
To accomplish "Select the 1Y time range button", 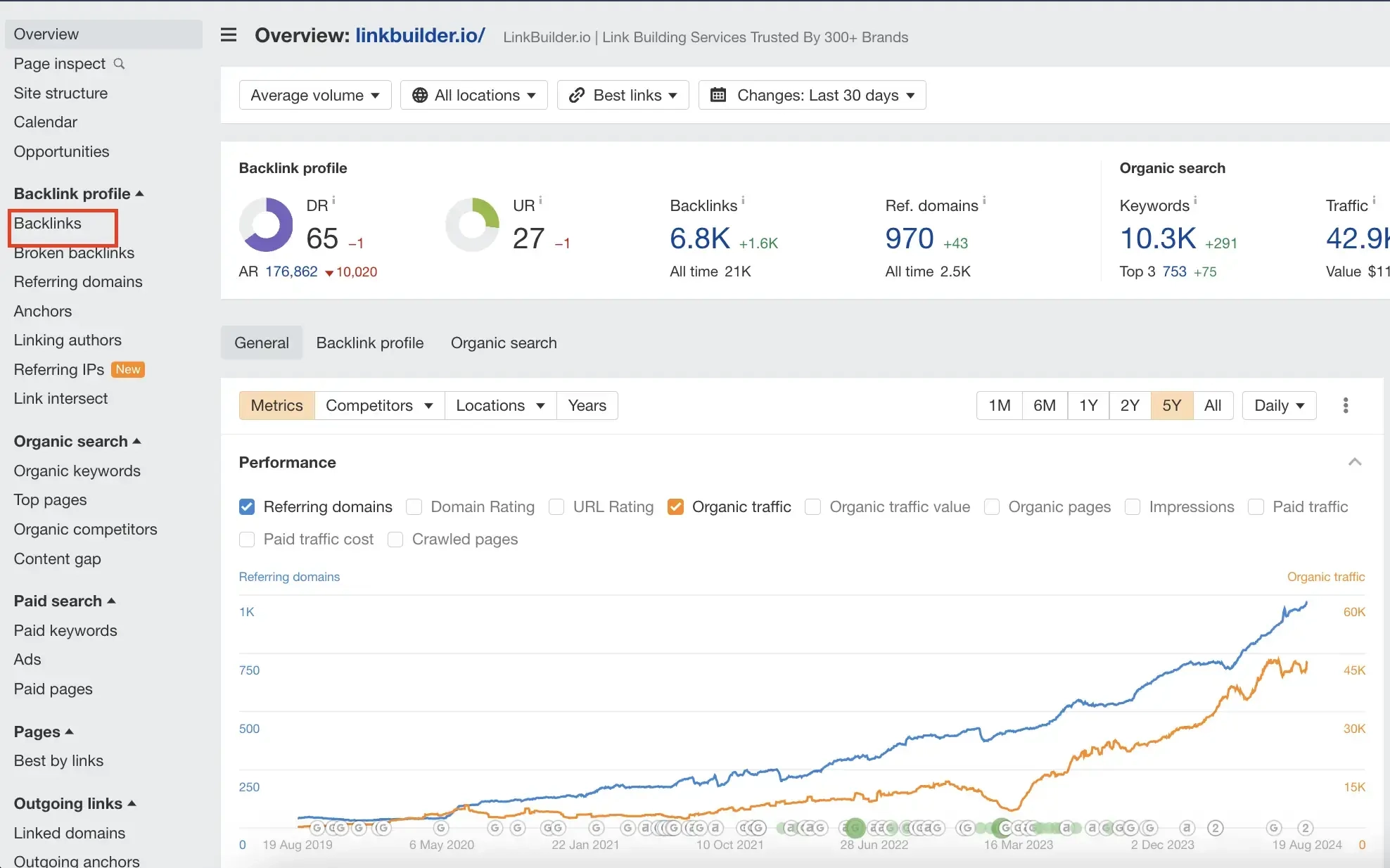I will [1088, 405].
